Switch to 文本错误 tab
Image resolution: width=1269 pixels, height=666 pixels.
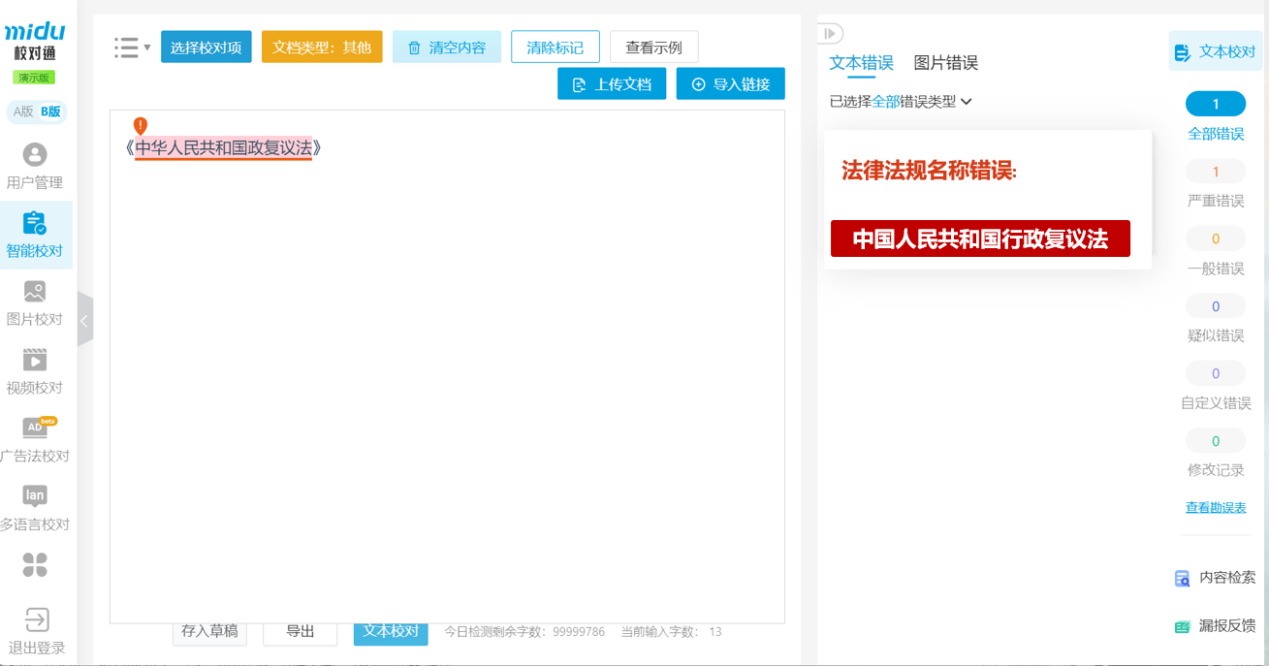pos(861,63)
